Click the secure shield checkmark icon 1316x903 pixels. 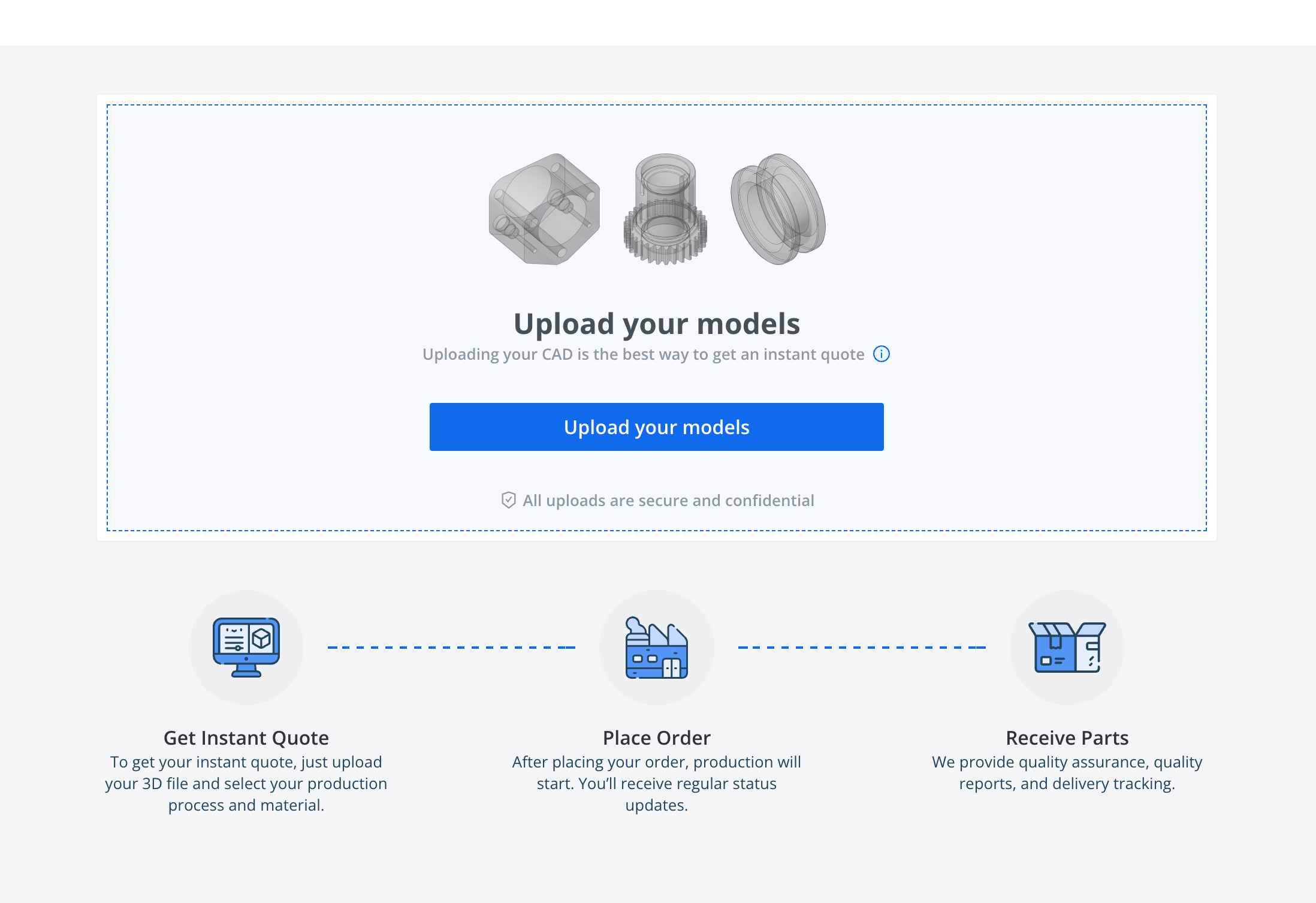(508, 500)
